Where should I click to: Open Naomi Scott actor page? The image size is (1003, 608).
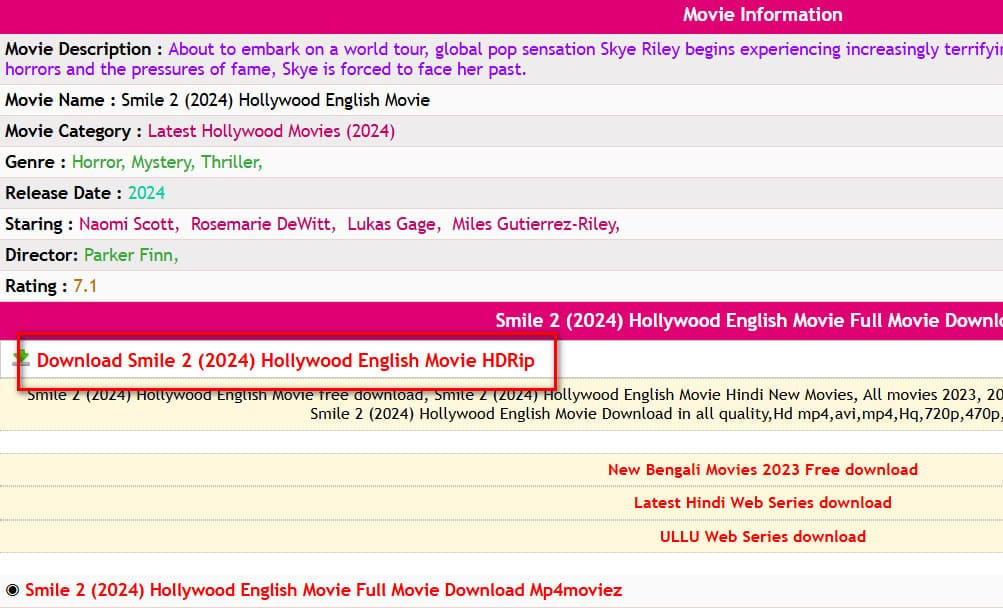click(x=129, y=225)
